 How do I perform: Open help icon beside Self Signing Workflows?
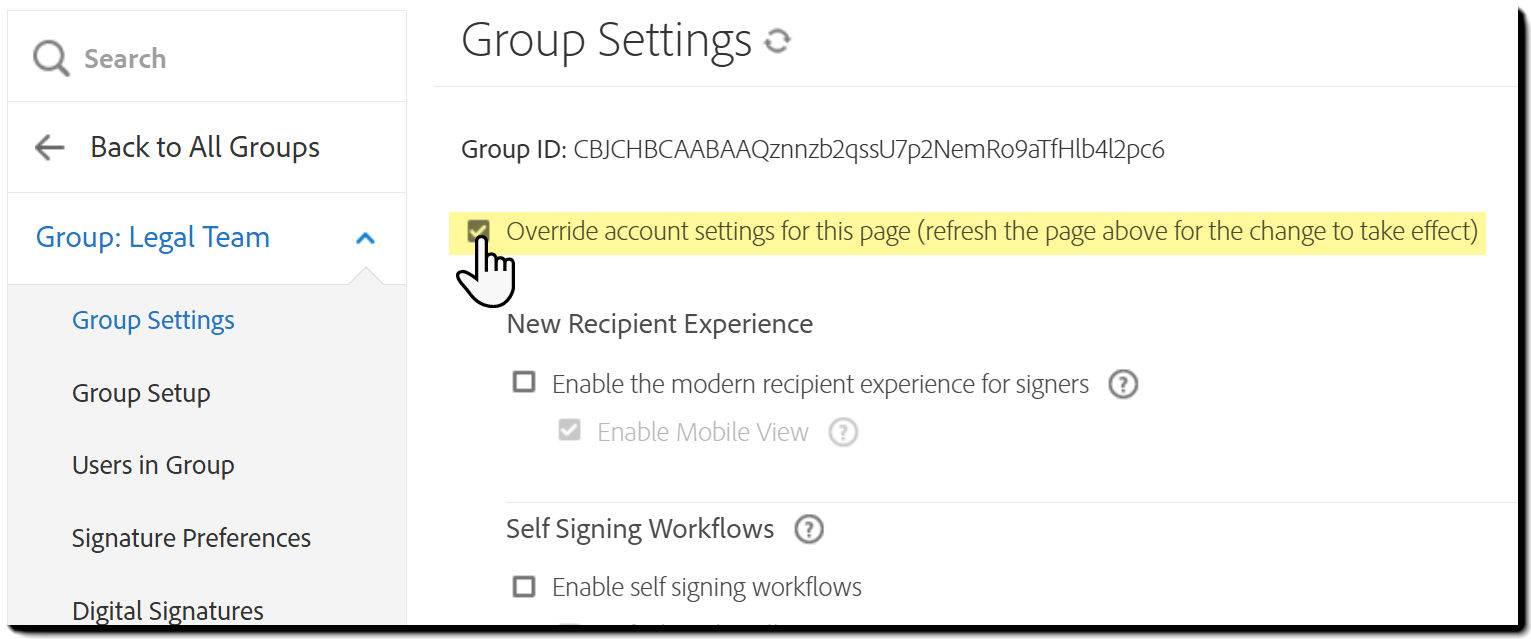810,529
